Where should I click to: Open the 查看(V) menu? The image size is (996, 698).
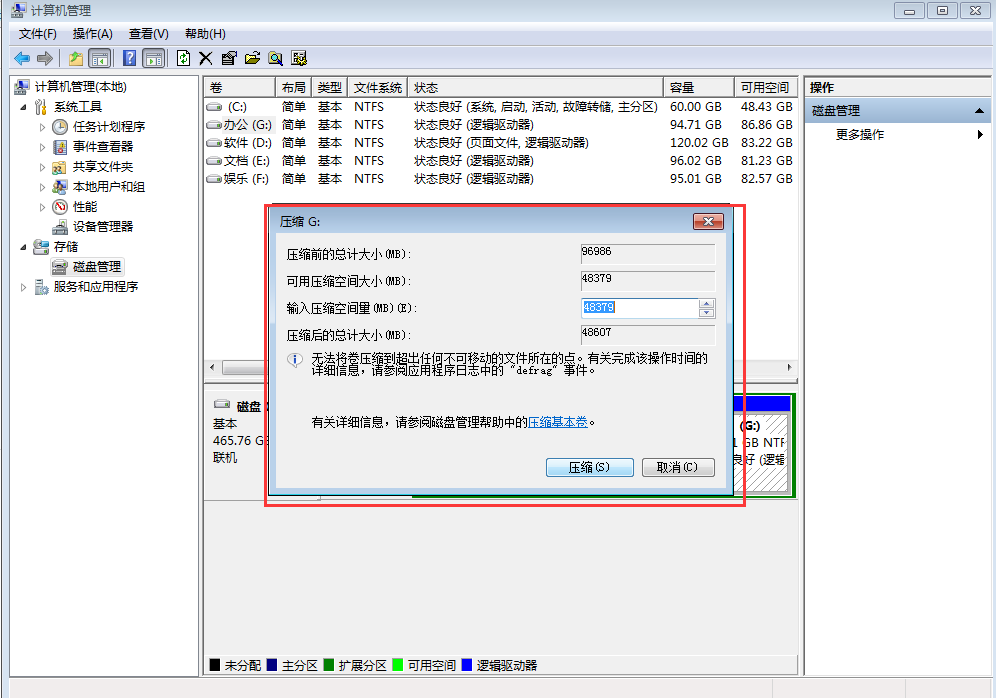(x=149, y=34)
